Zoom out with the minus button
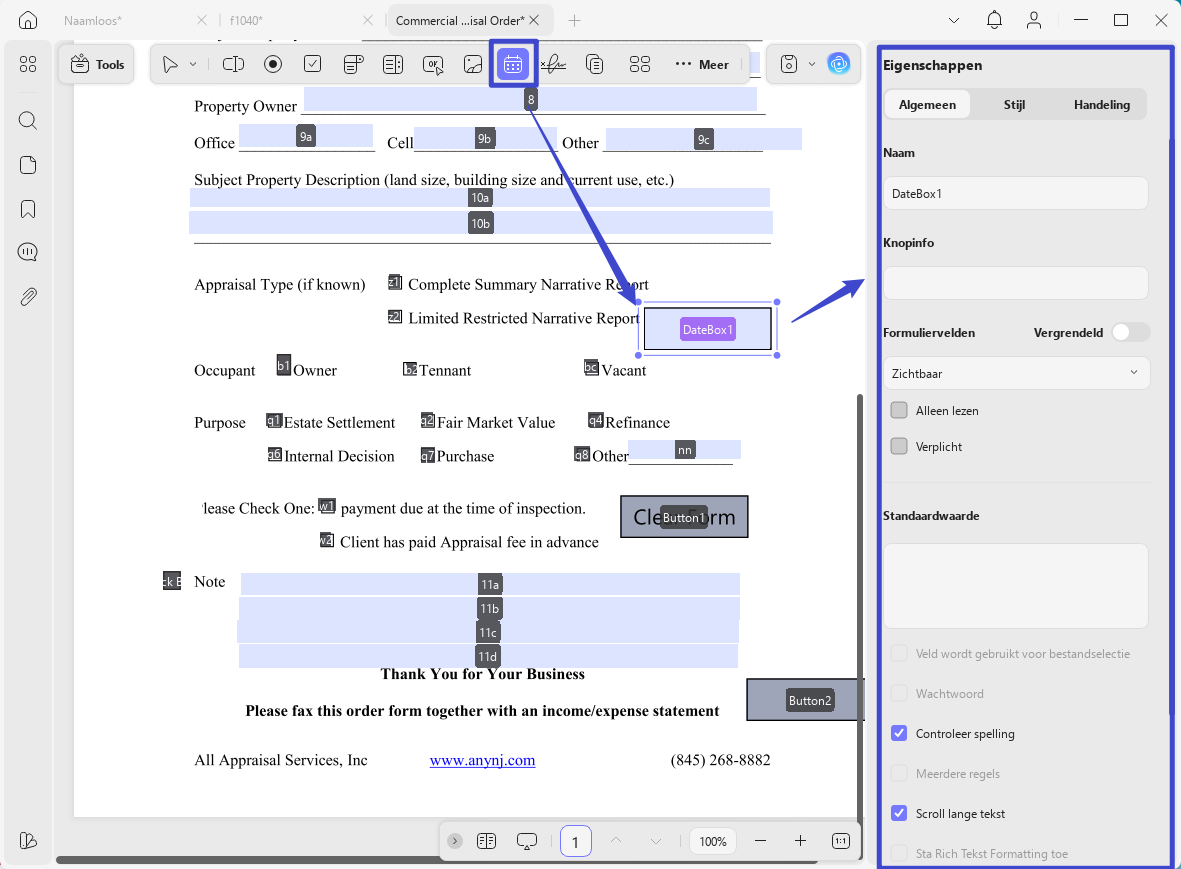This screenshot has width=1181, height=869. tap(761, 841)
